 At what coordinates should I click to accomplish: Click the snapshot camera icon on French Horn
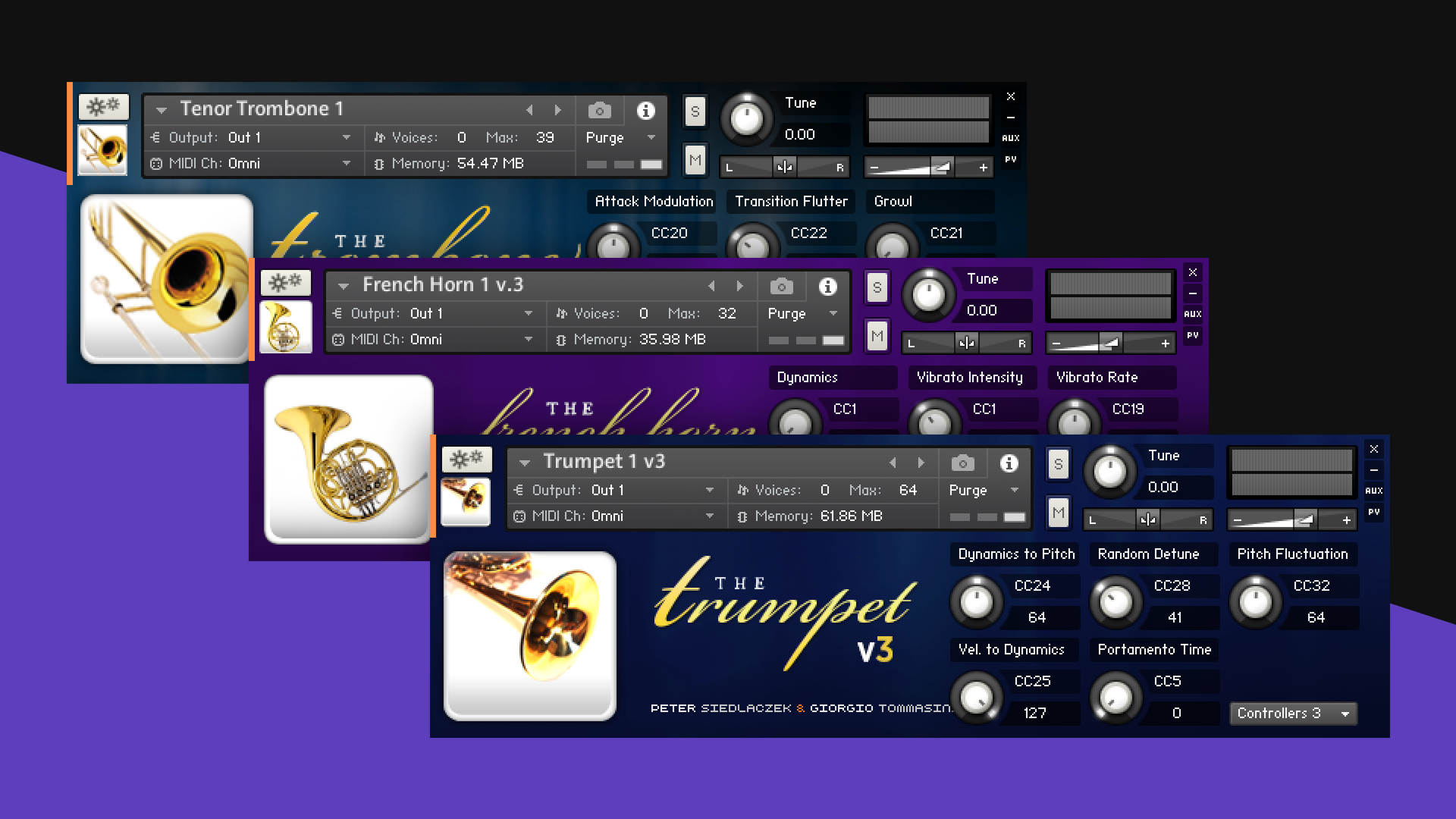coord(782,286)
